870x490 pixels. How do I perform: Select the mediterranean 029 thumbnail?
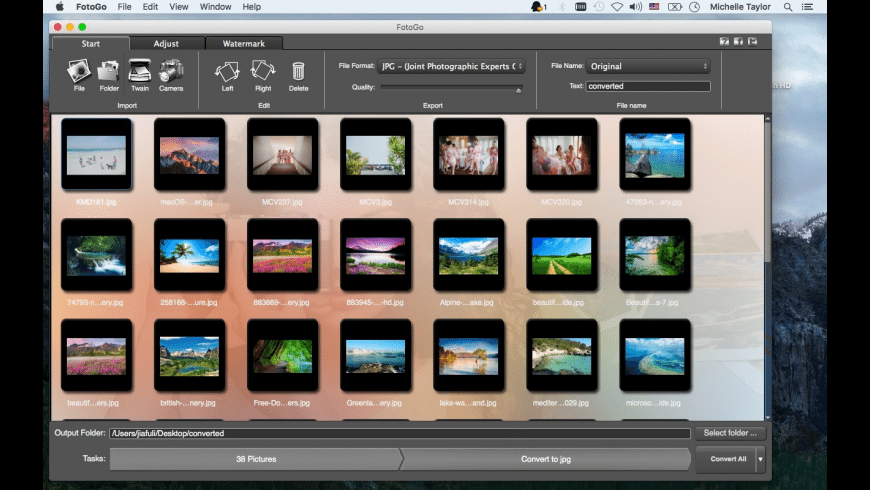click(562, 356)
